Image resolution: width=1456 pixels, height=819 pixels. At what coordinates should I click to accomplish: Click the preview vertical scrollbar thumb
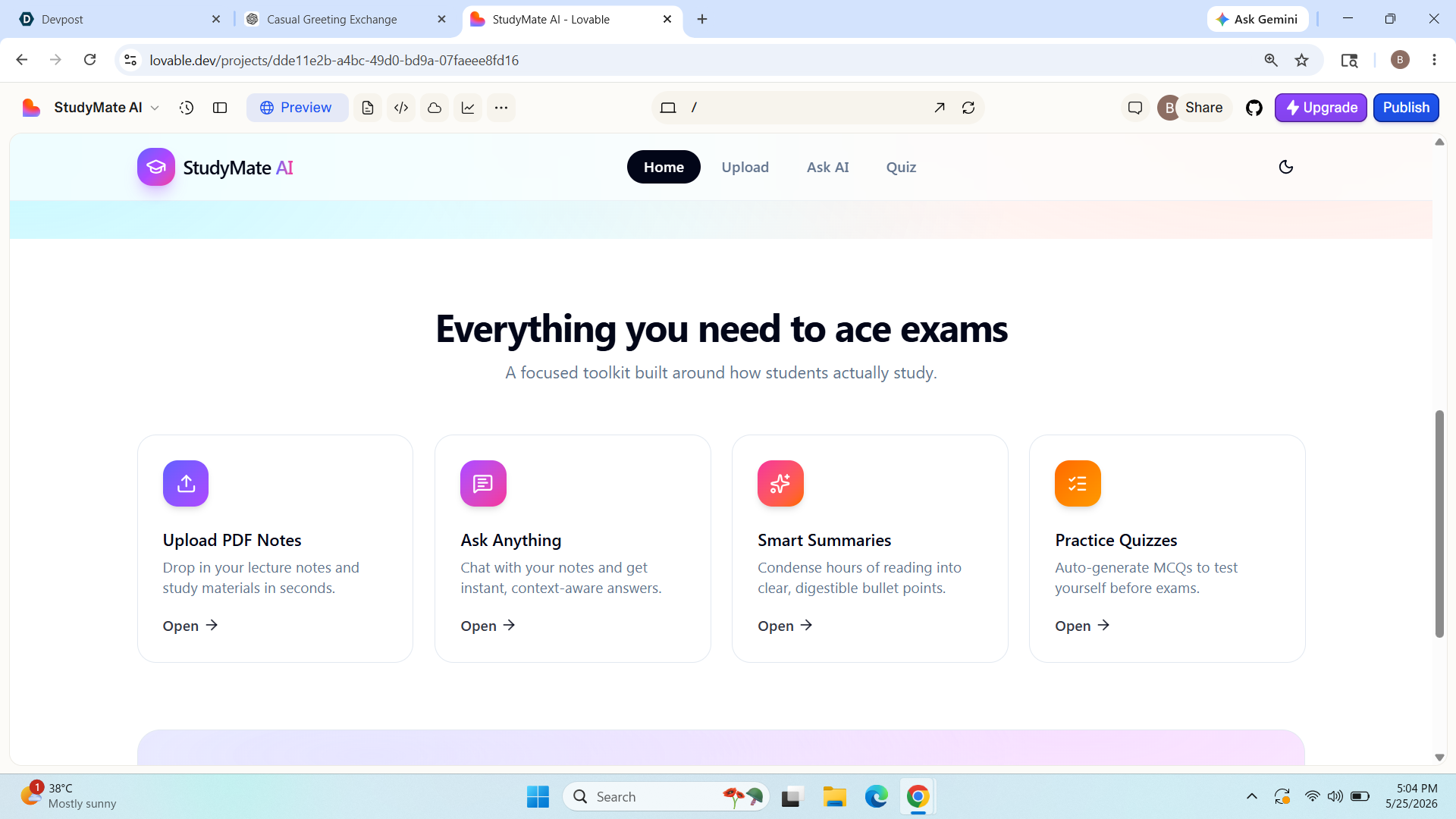[1439, 523]
